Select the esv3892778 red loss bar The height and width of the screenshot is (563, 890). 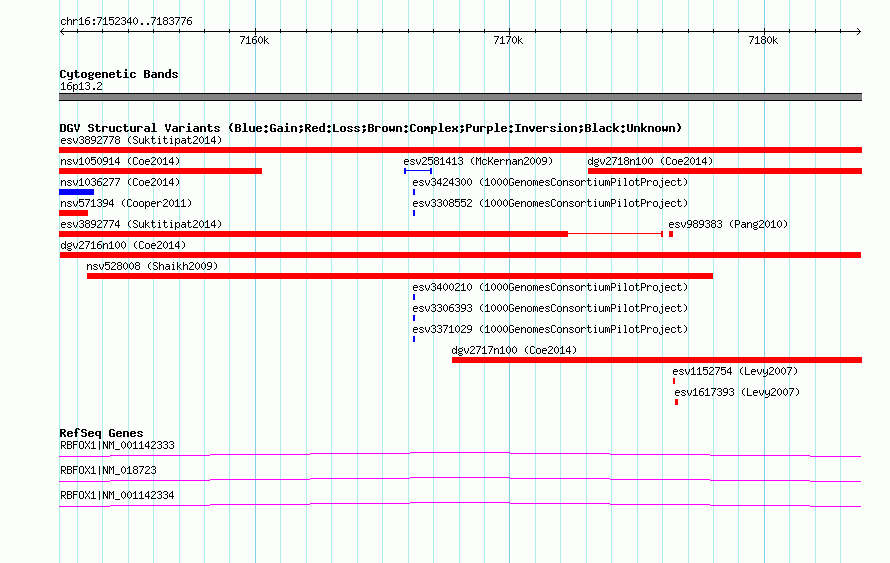460,150
